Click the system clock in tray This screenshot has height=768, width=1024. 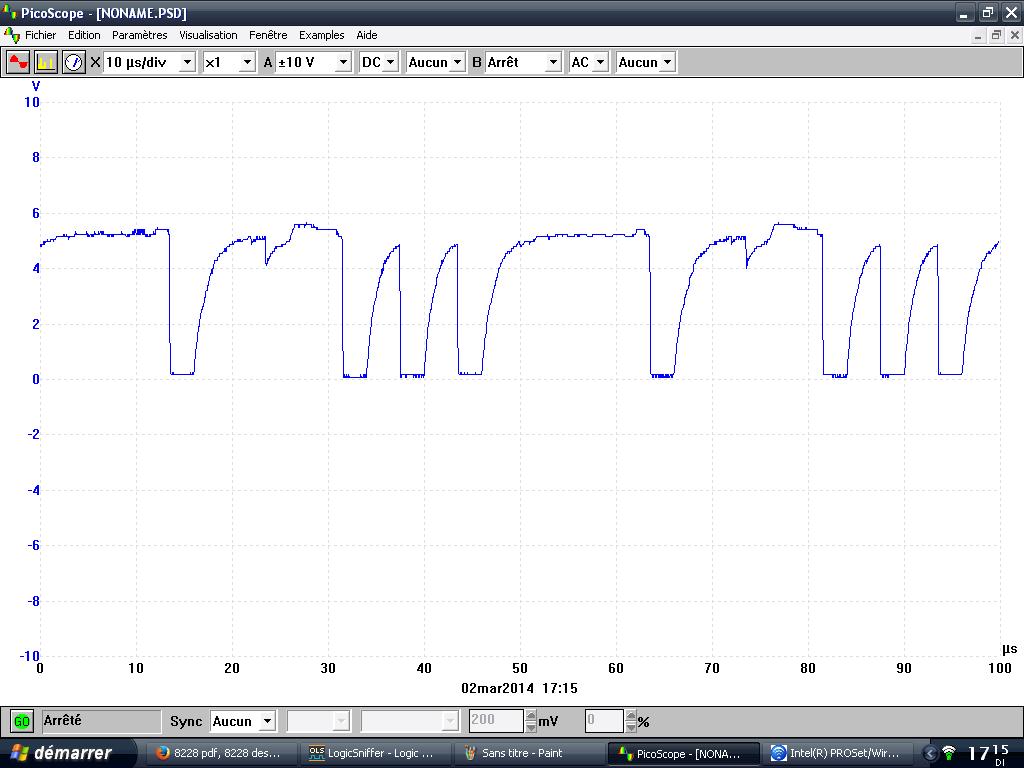pos(988,754)
